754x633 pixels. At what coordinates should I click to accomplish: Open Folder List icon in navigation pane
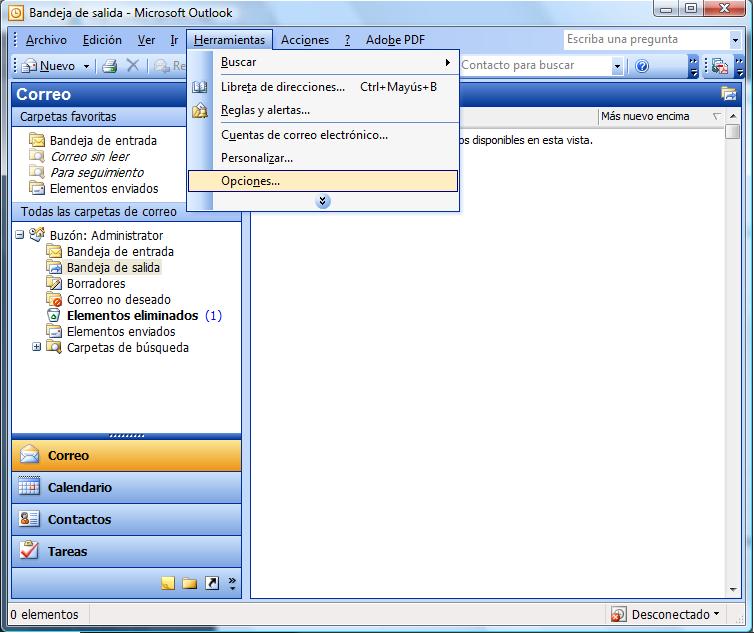pyautogui.click(x=189, y=583)
